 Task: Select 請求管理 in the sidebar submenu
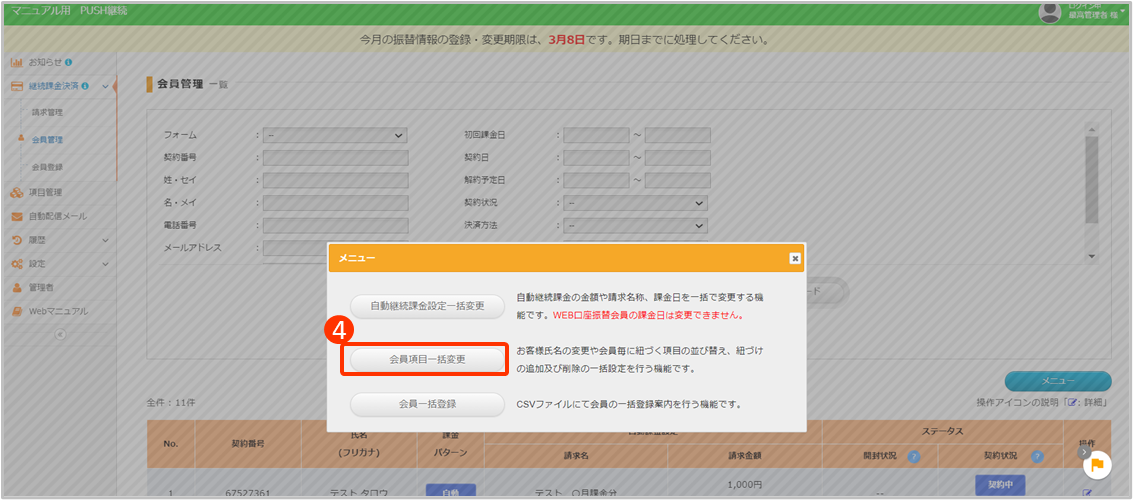tap(47, 112)
